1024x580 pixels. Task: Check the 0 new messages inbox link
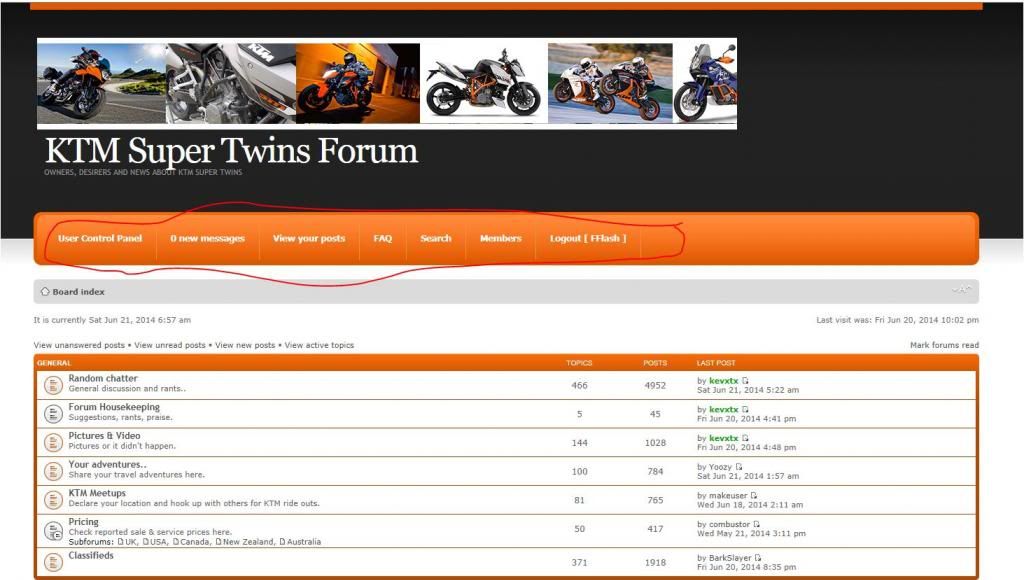point(208,238)
